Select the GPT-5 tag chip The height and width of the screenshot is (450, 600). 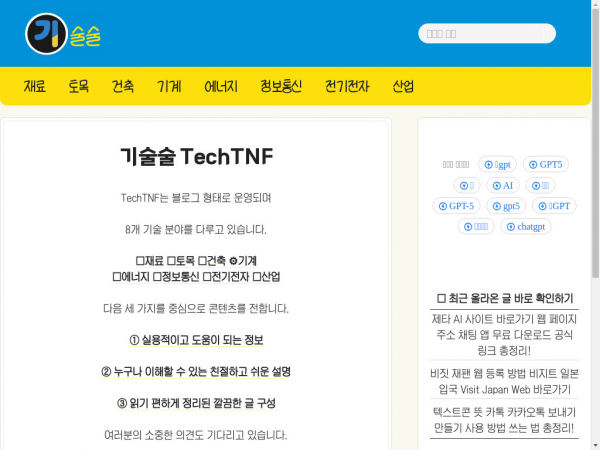456,206
